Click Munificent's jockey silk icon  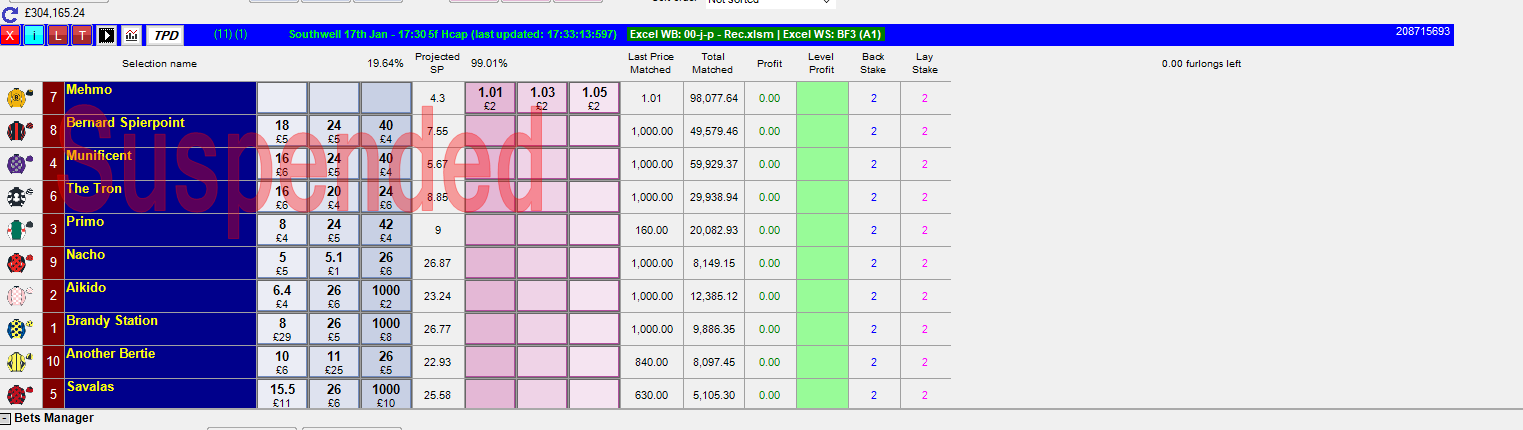pos(19,164)
